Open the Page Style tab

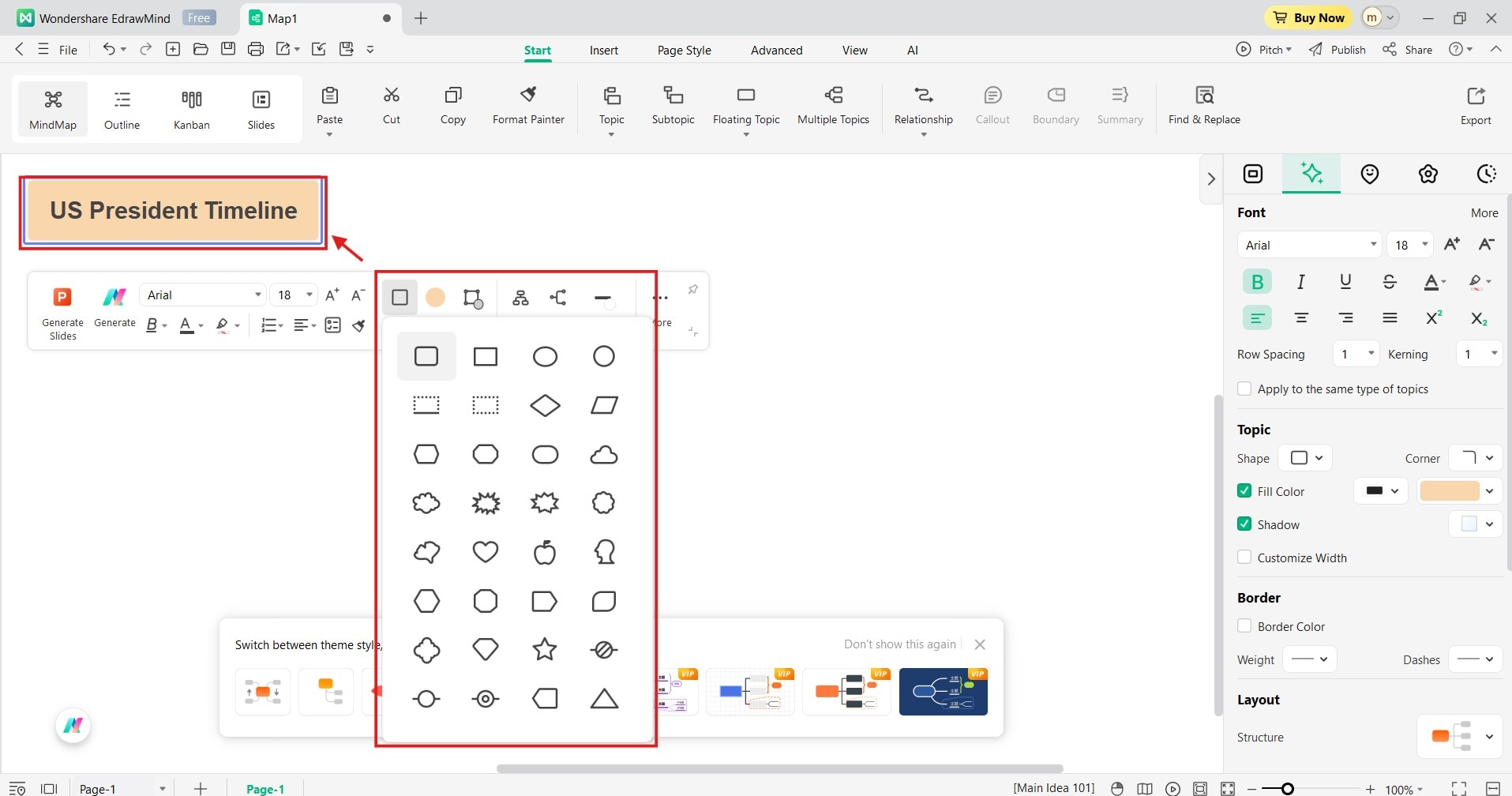tap(684, 50)
